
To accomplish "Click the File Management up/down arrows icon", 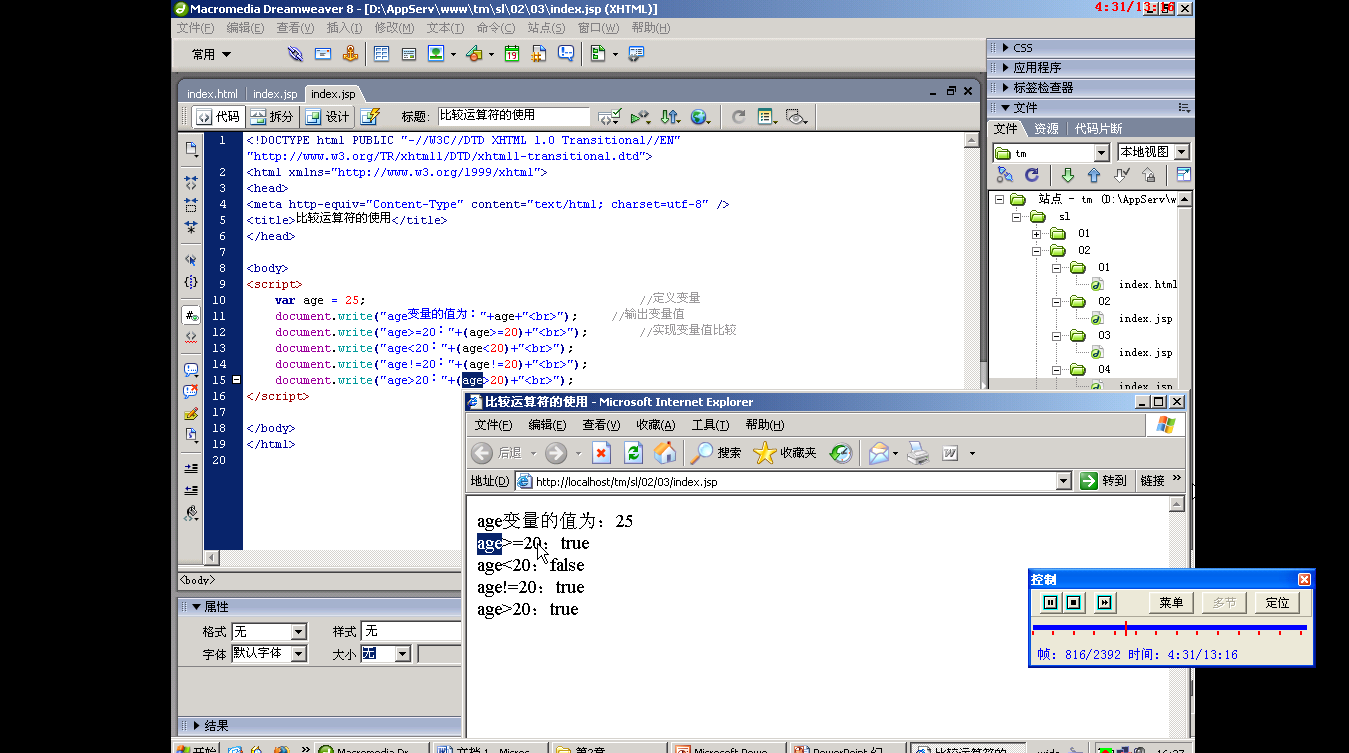I will (x=670, y=117).
